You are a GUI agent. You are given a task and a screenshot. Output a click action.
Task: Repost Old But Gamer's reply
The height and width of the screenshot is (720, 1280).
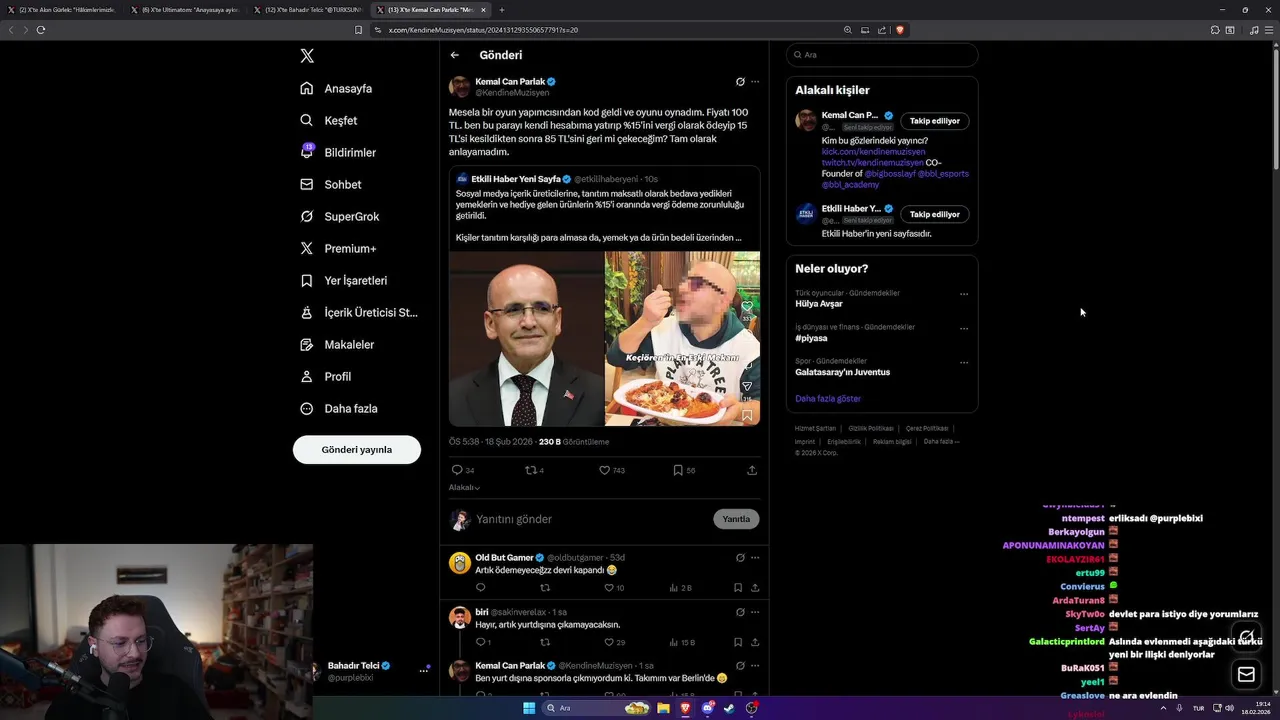coord(545,588)
